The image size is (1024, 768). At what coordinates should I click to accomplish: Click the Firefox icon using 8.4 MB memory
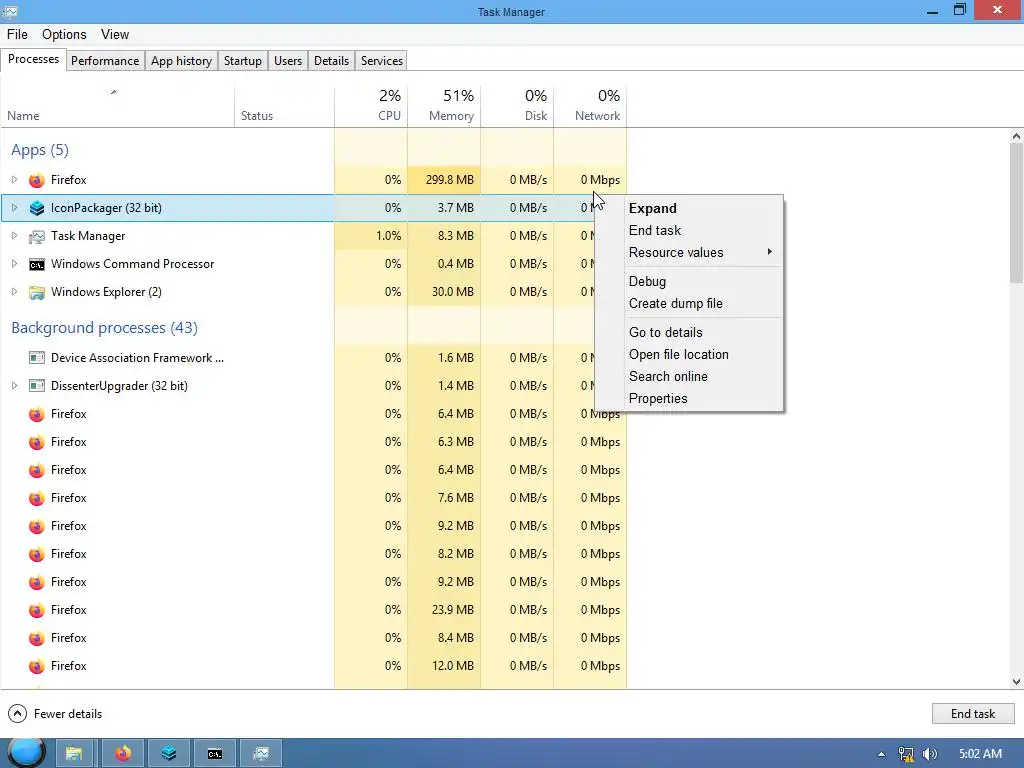point(37,638)
